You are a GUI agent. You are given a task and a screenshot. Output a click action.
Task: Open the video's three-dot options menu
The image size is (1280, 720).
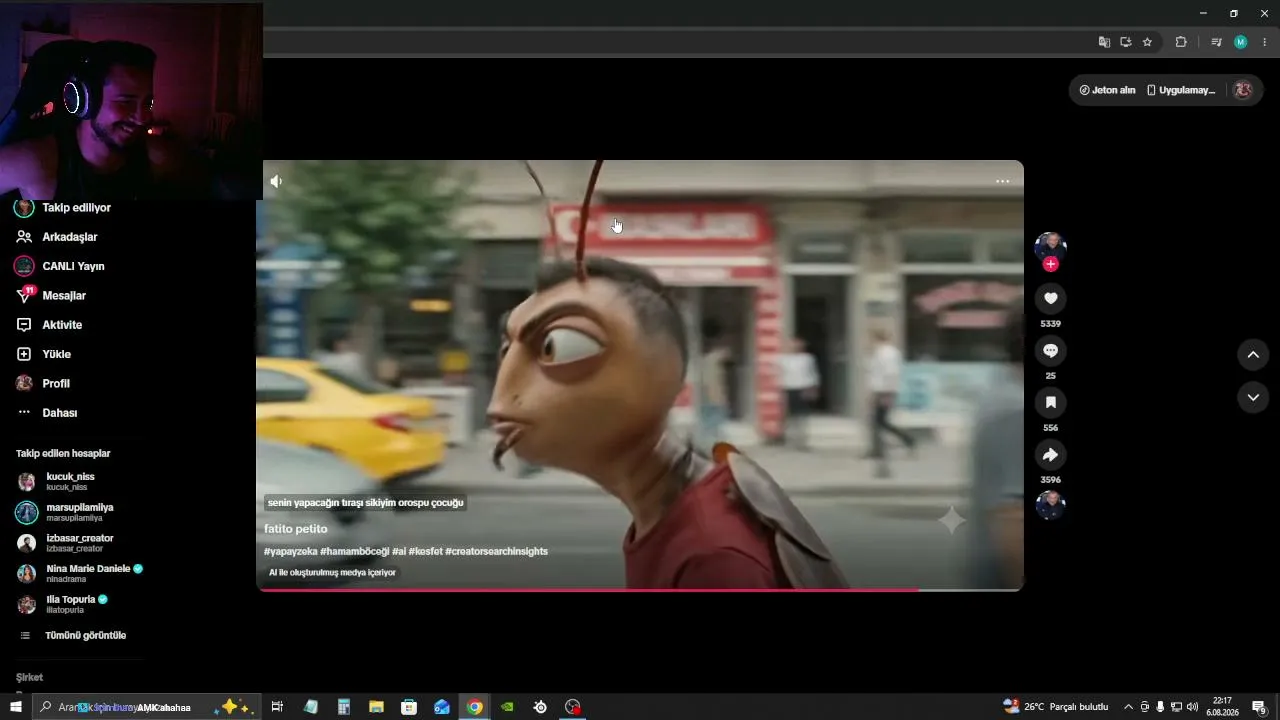pos(1002,181)
